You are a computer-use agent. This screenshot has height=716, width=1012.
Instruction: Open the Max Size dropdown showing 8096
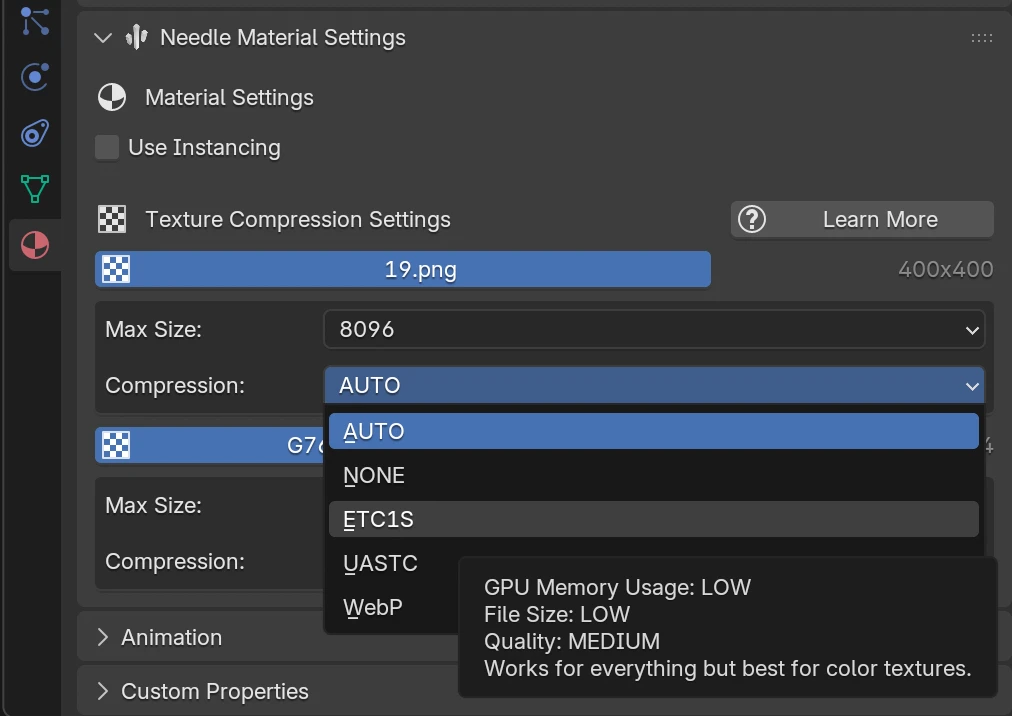[654, 329]
